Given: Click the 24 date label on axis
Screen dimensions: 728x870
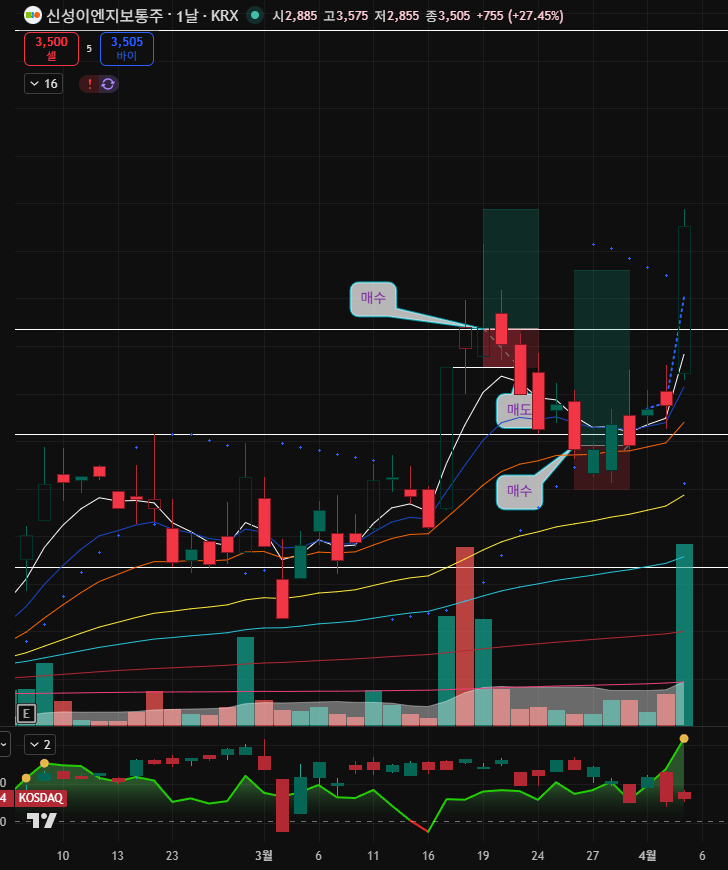Looking at the screenshot, I should (538, 855).
